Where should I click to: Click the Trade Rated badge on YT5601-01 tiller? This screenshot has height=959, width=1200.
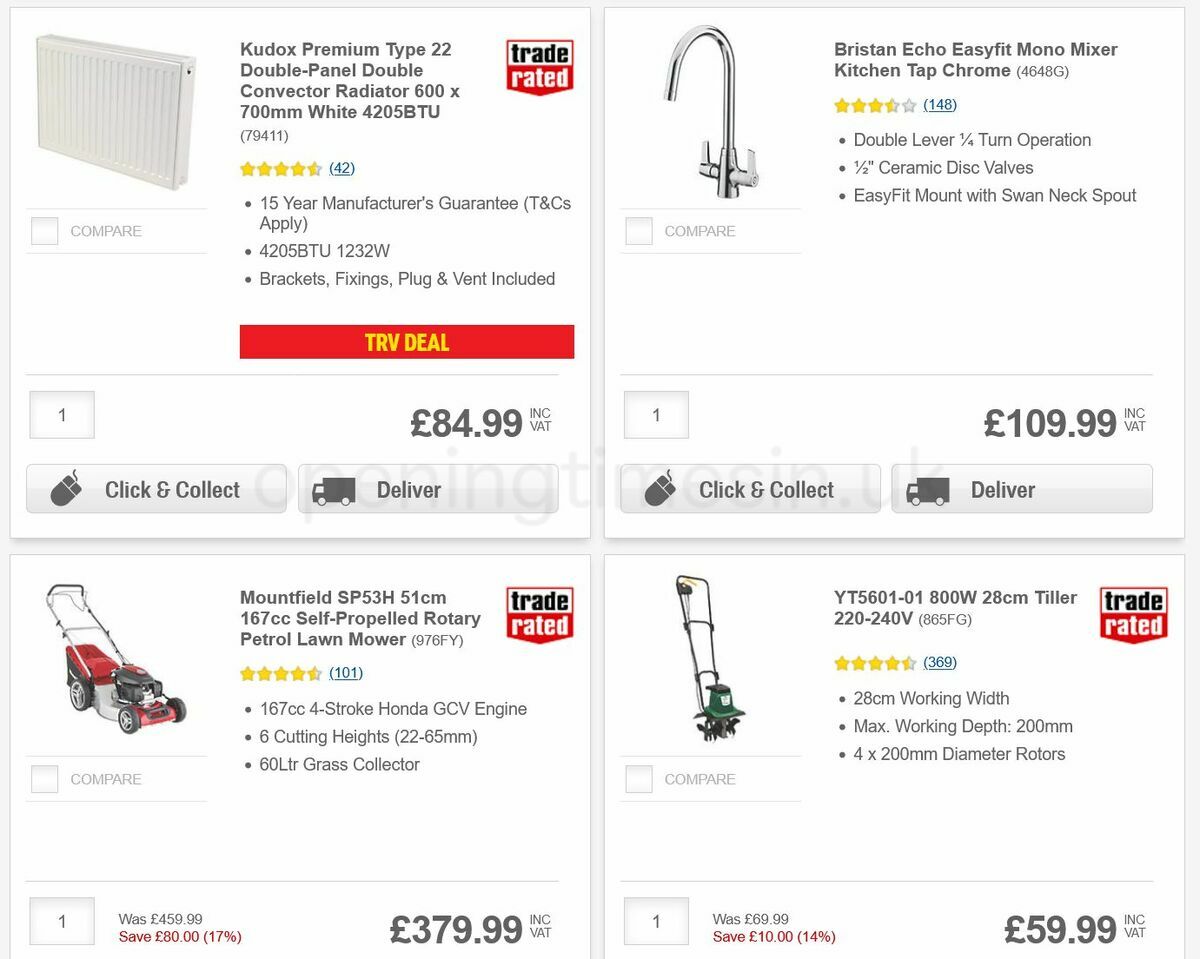1133,612
